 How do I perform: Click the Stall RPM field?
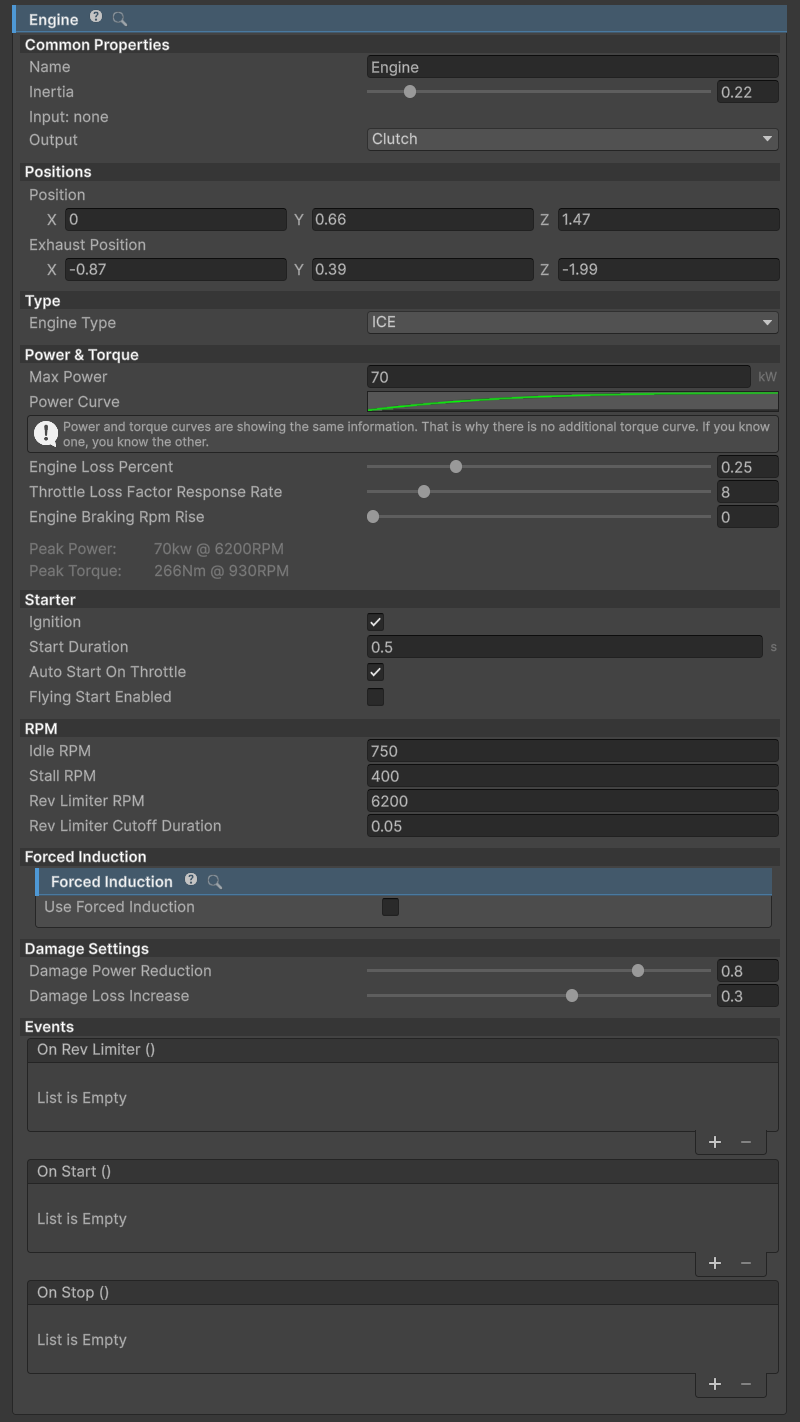(x=573, y=776)
